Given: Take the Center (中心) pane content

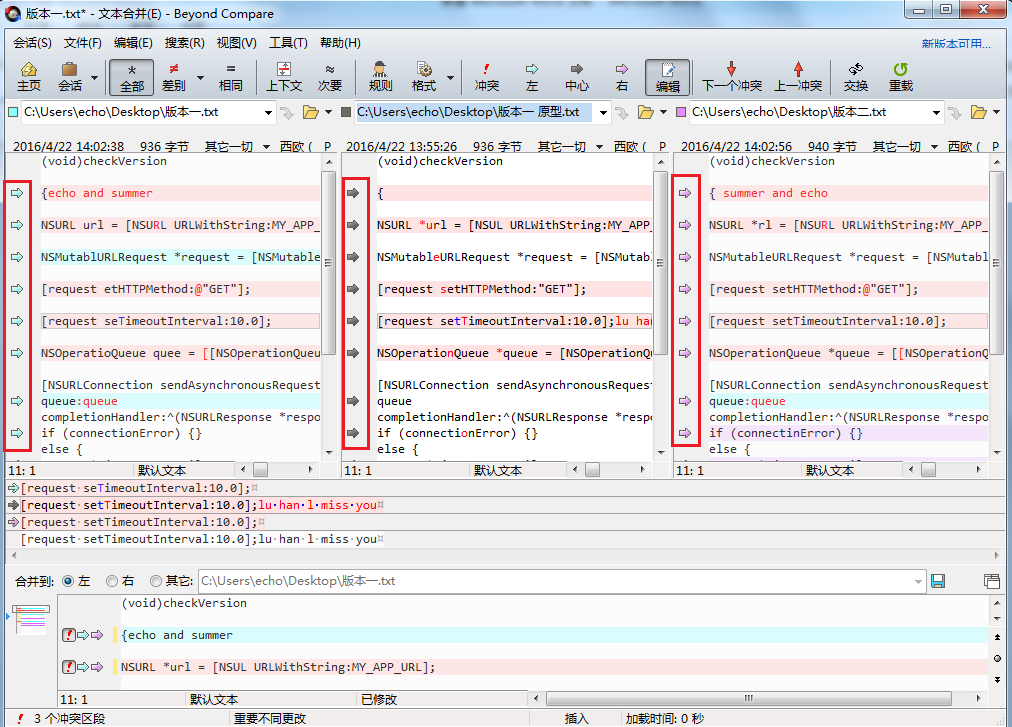Looking at the screenshot, I should [x=577, y=76].
